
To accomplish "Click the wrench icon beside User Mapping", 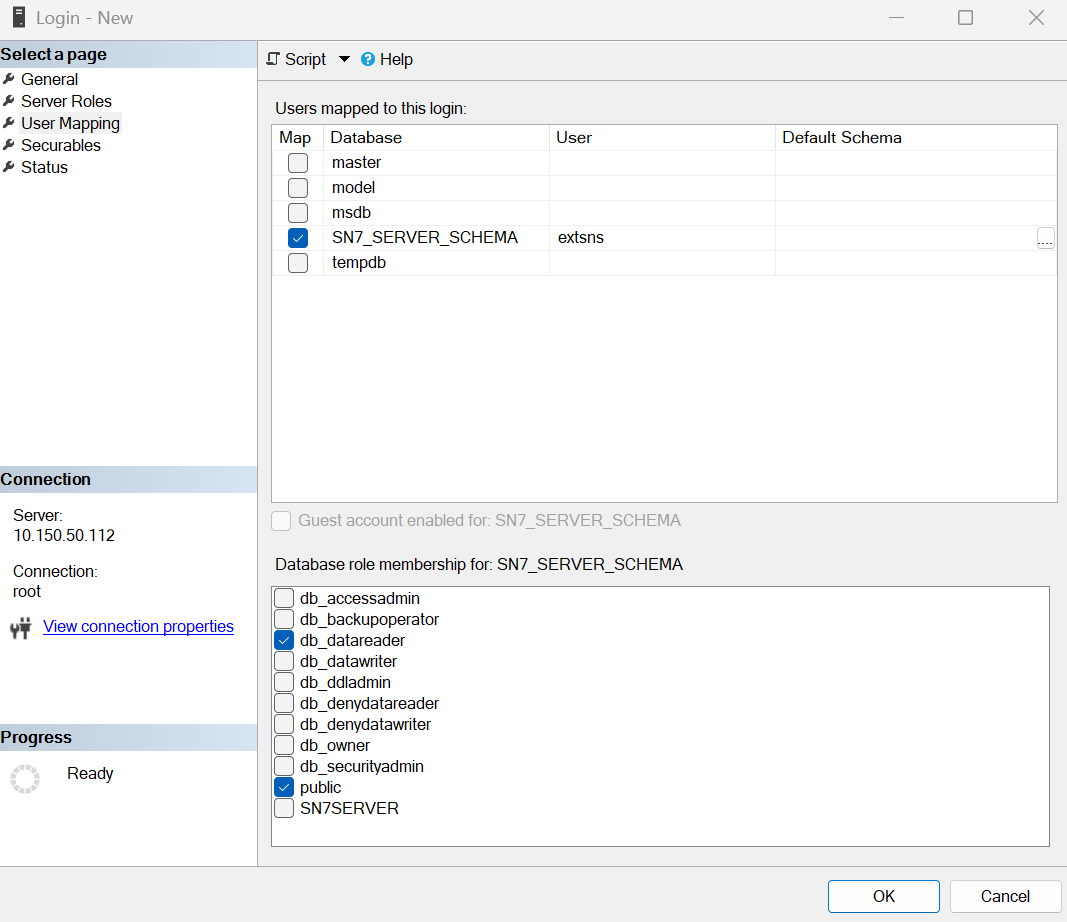I will point(11,123).
